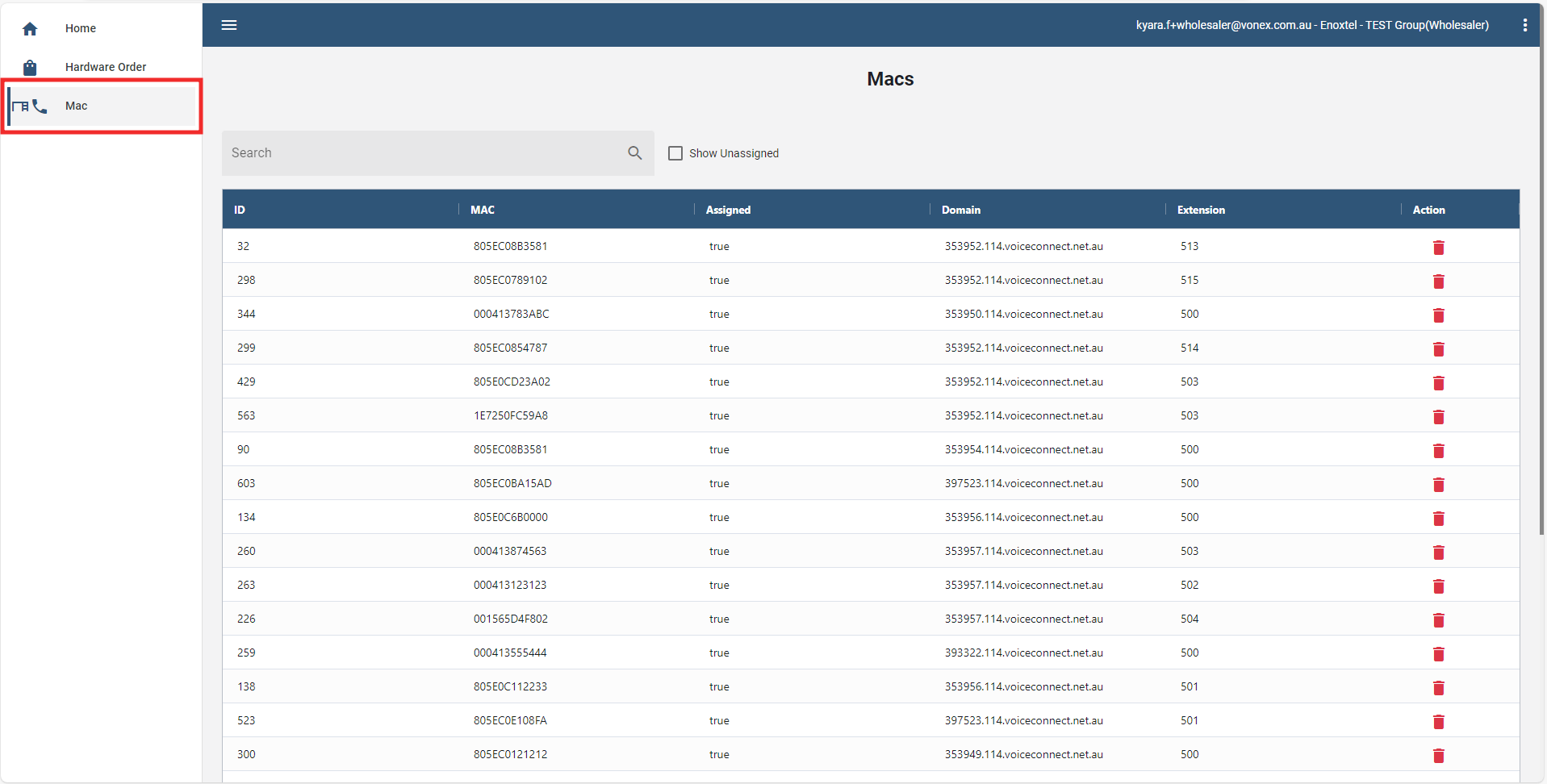This screenshot has height=784, width=1547.
Task: Click trash icon for ID 563
Action: (x=1438, y=417)
